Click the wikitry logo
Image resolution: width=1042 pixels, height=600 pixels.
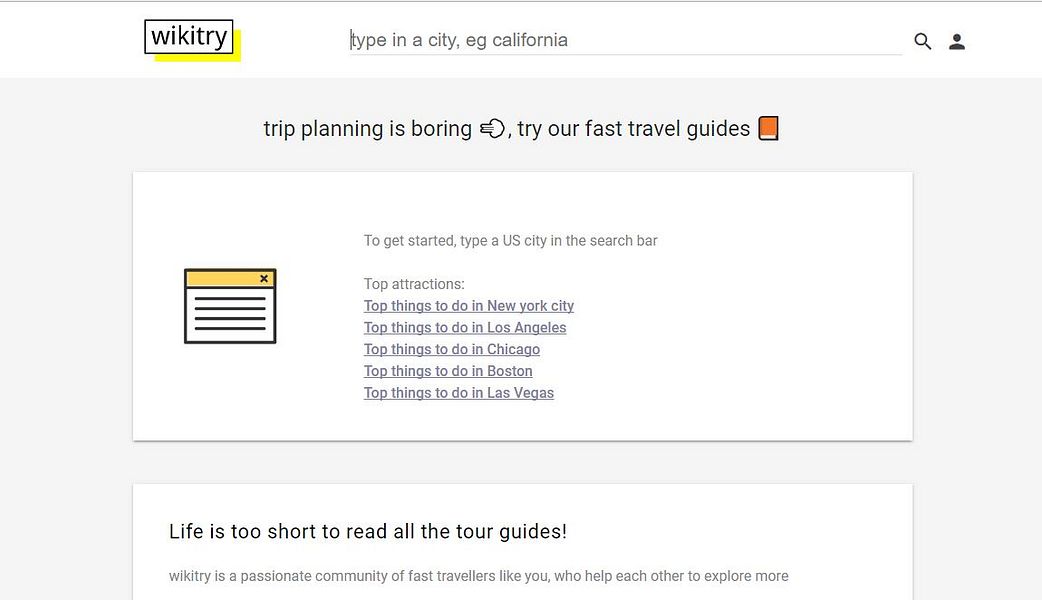[x=189, y=38]
